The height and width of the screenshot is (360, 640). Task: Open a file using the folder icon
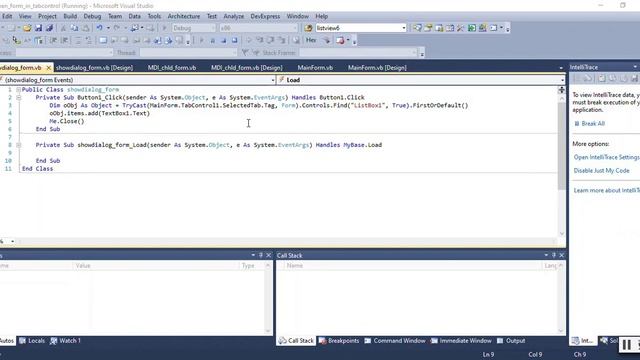coord(27,28)
